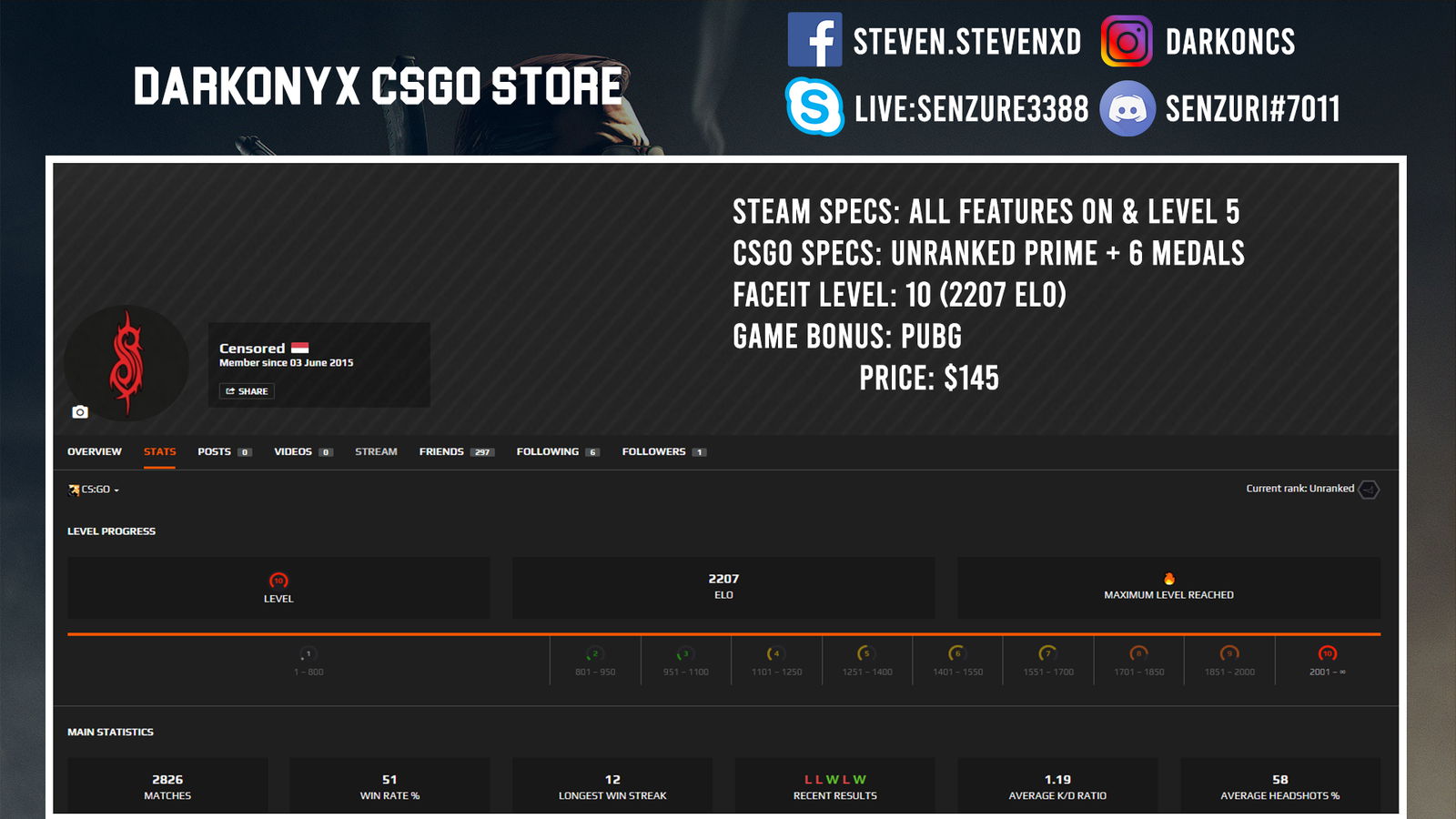Click the 2826 MATCHES stat
The height and width of the screenshot is (819, 1456).
[167, 786]
